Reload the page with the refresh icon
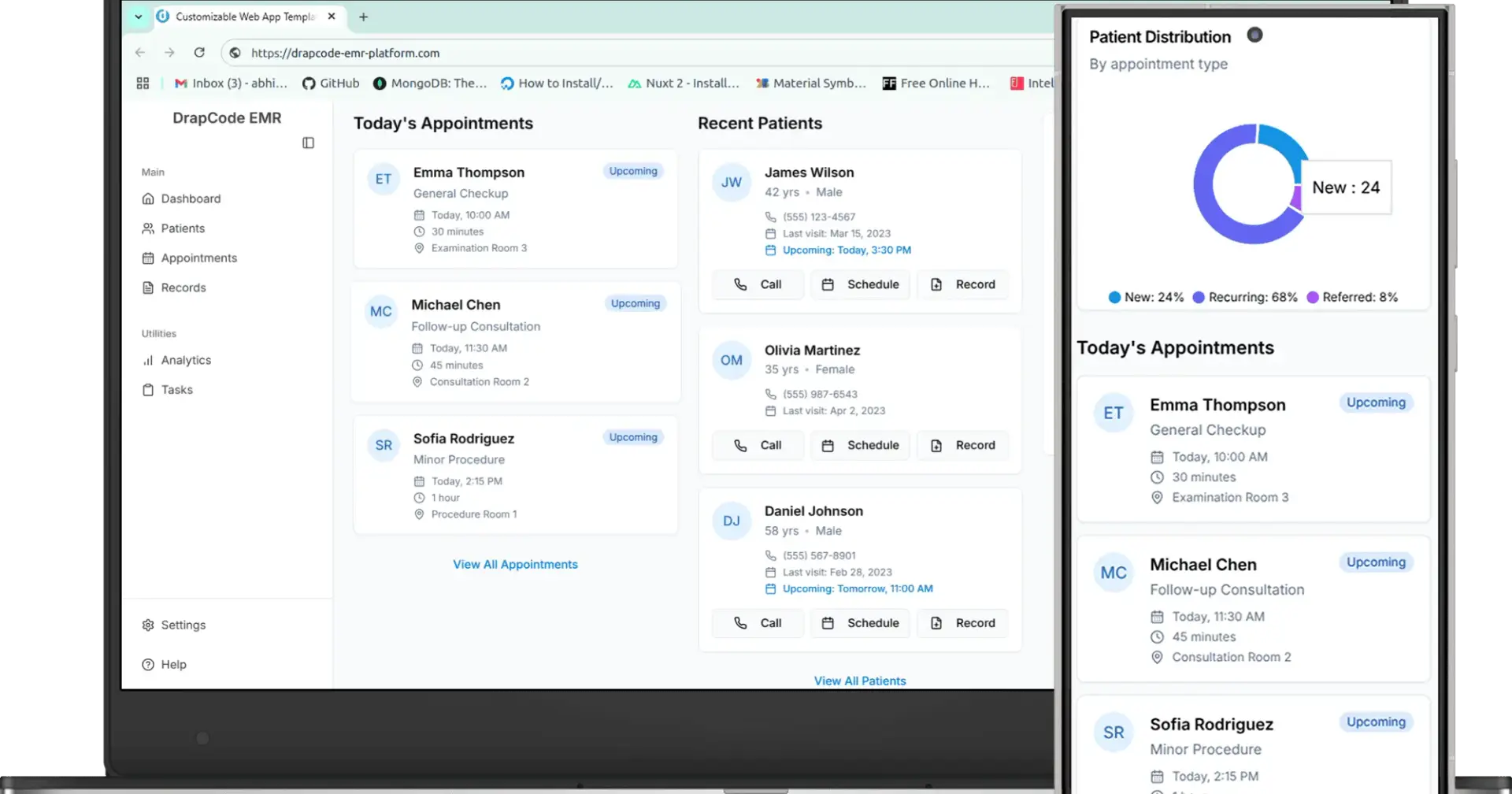The height and width of the screenshot is (794, 1512). (199, 53)
